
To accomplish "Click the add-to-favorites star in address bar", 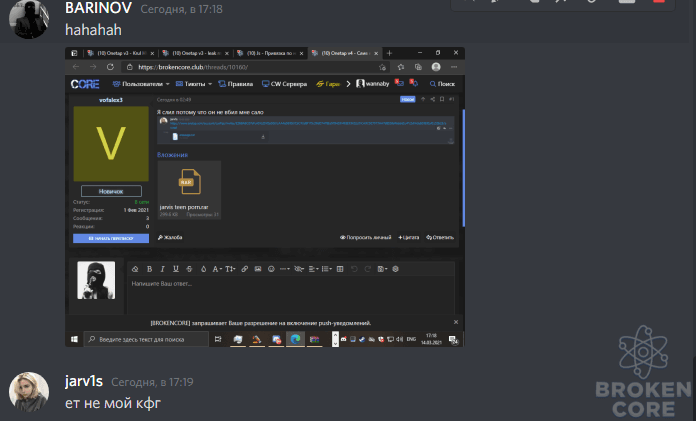I will click(x=382, y=67).
